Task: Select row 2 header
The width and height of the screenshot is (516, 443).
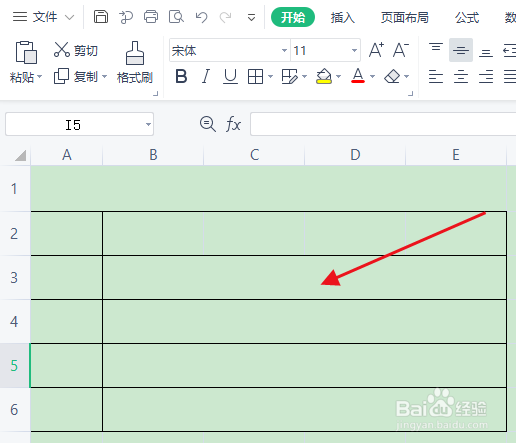Action: [x=15, y=234]
